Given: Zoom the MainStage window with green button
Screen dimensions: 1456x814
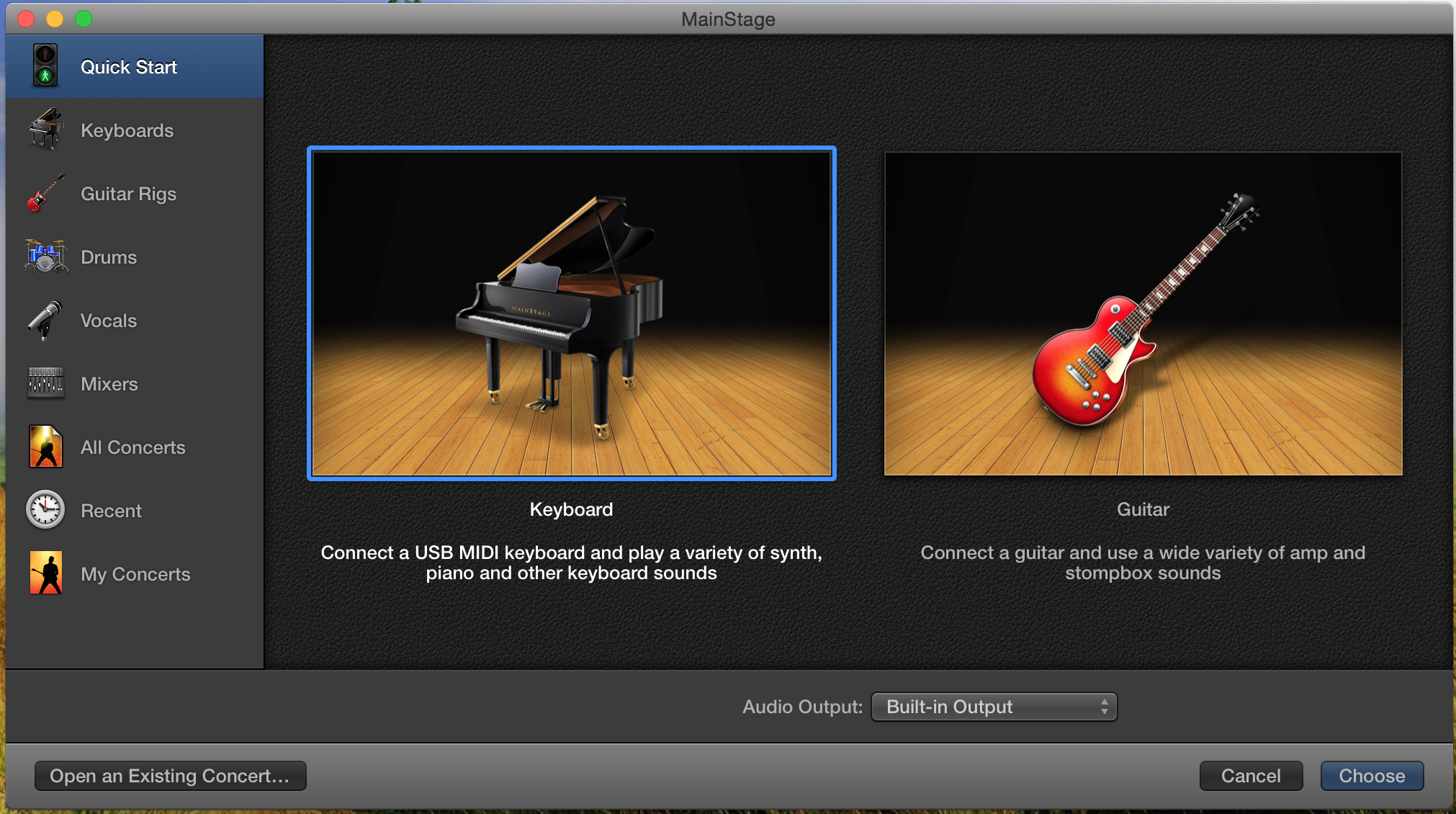Looking at the screenshot, I should point(84,19).
